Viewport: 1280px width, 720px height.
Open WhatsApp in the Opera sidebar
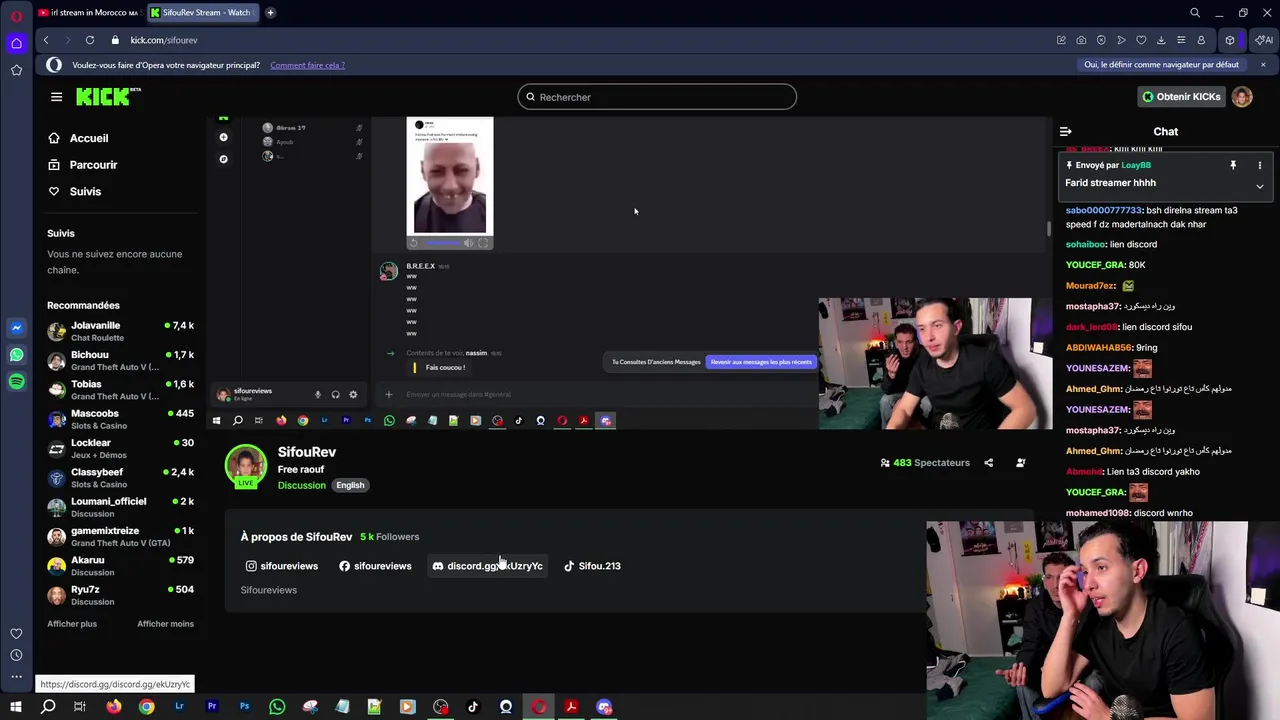click(x=16, y=355)
